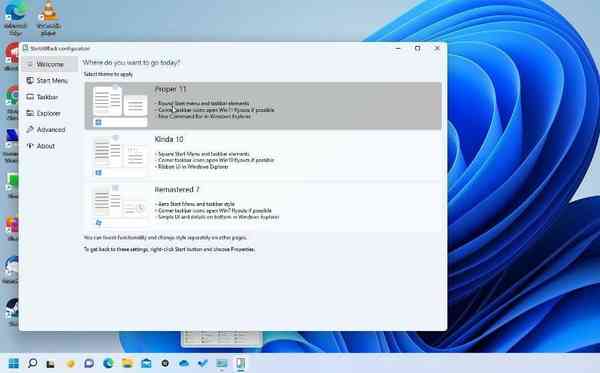Screen dimensions: 600x373
Task: Open the OneDrive cloud icon on taskbar
Action: tap(184, 363)
